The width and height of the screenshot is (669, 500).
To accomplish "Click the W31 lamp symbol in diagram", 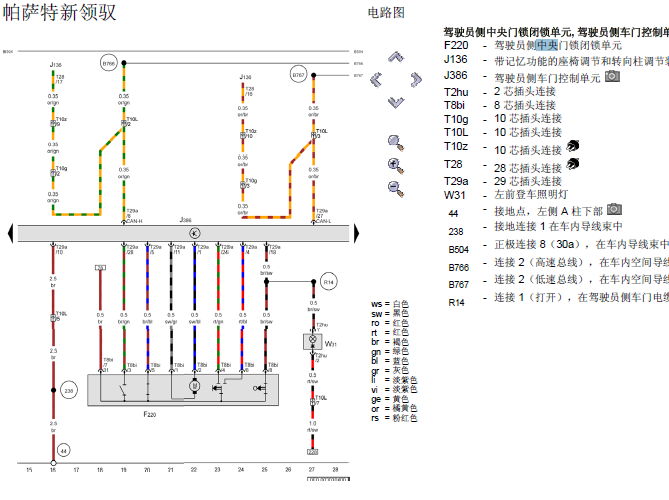I will click(313, 340).
